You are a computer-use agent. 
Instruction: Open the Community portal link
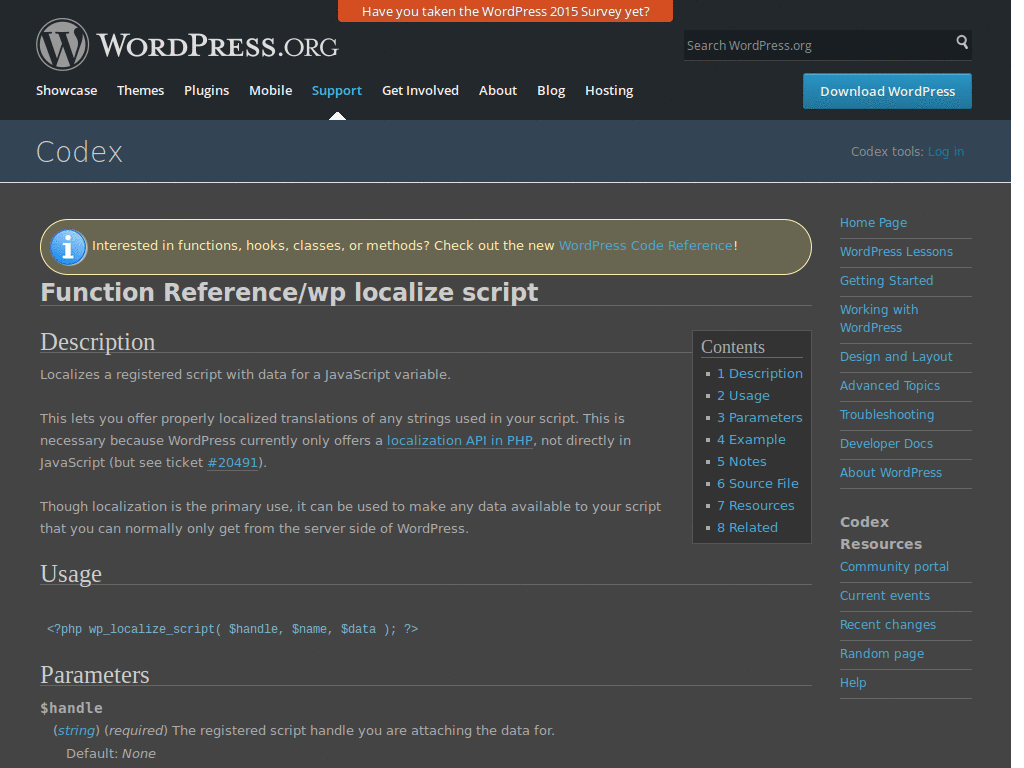point(894,567)
